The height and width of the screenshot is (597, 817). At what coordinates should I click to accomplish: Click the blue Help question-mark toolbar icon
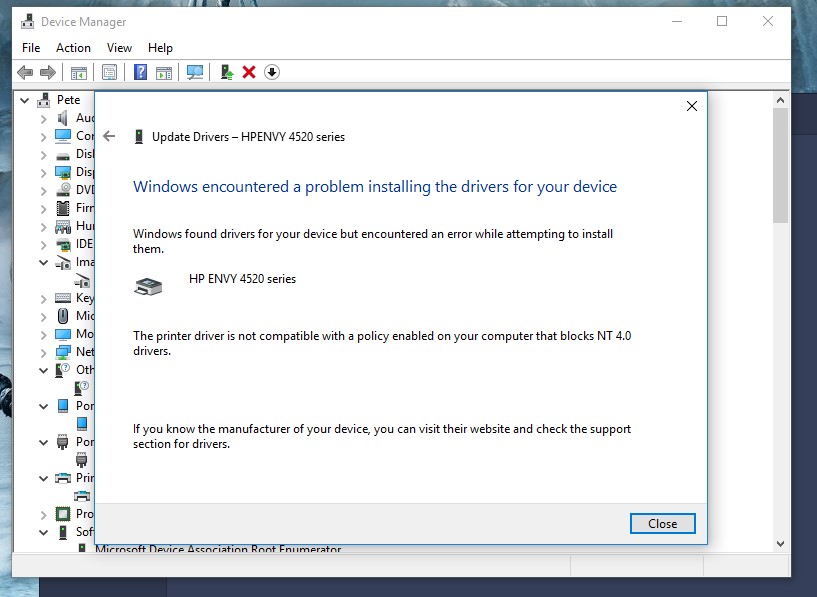(140, 72)
